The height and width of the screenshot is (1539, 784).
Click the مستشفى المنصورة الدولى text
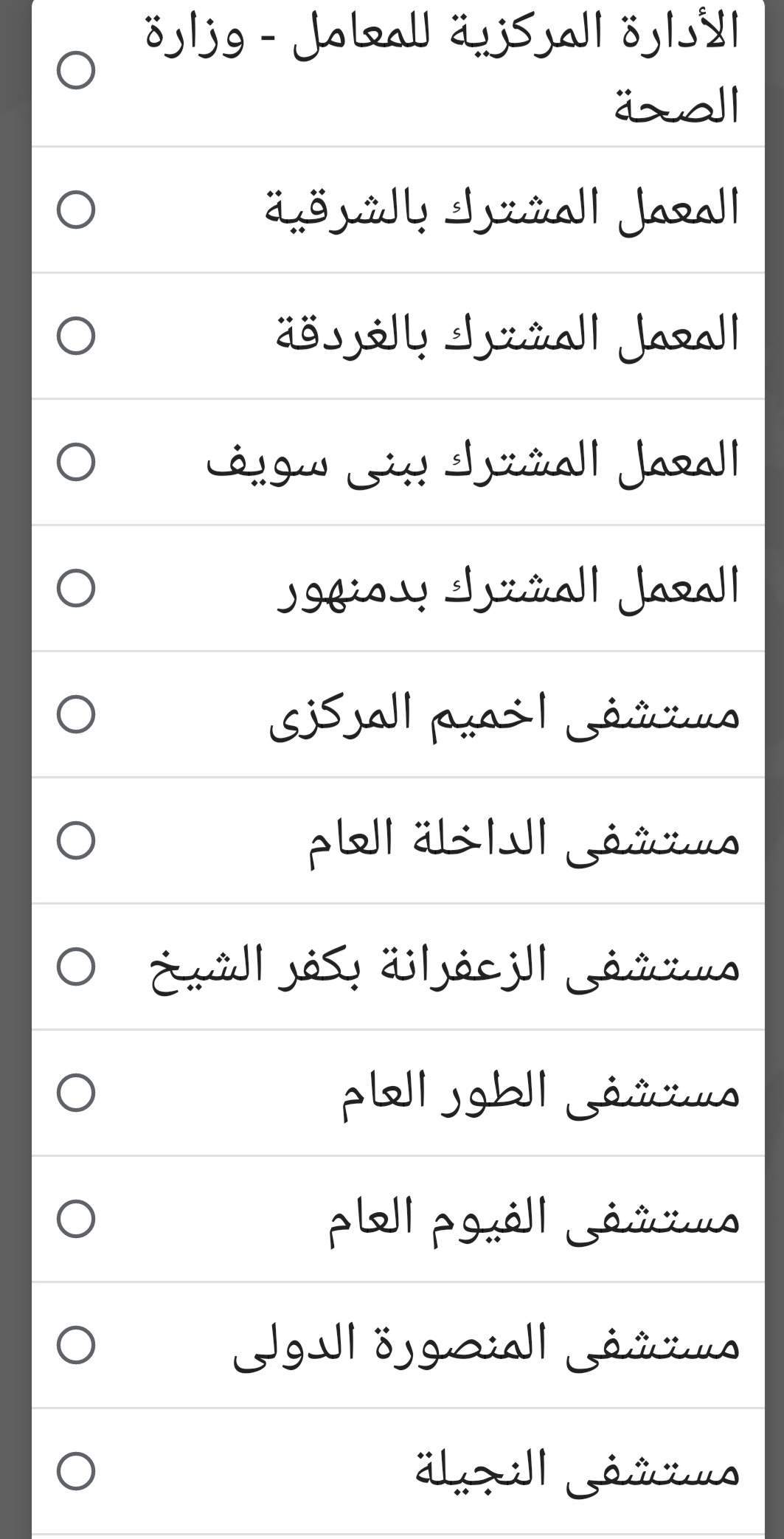(x=486, y=1345)
